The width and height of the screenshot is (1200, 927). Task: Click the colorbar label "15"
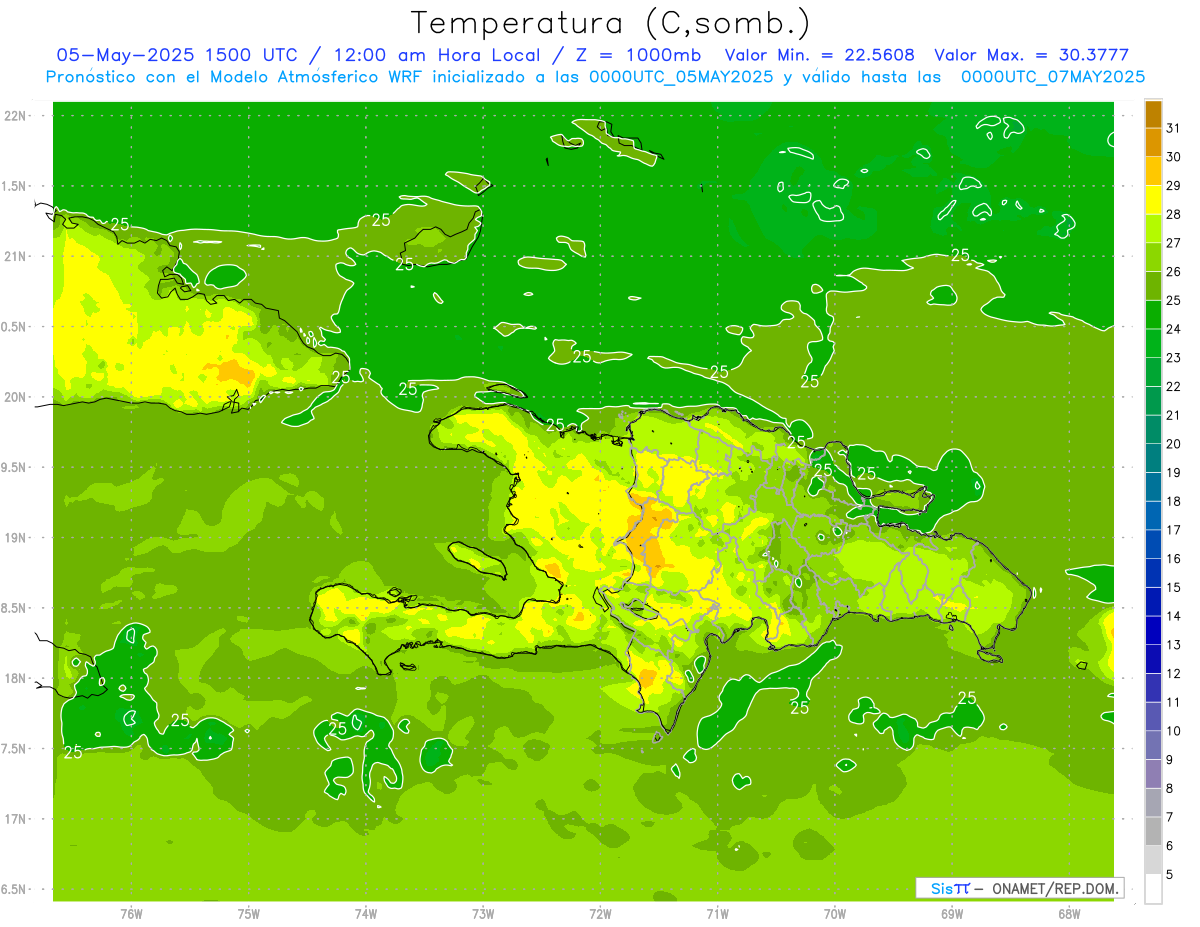point(1174,588)
